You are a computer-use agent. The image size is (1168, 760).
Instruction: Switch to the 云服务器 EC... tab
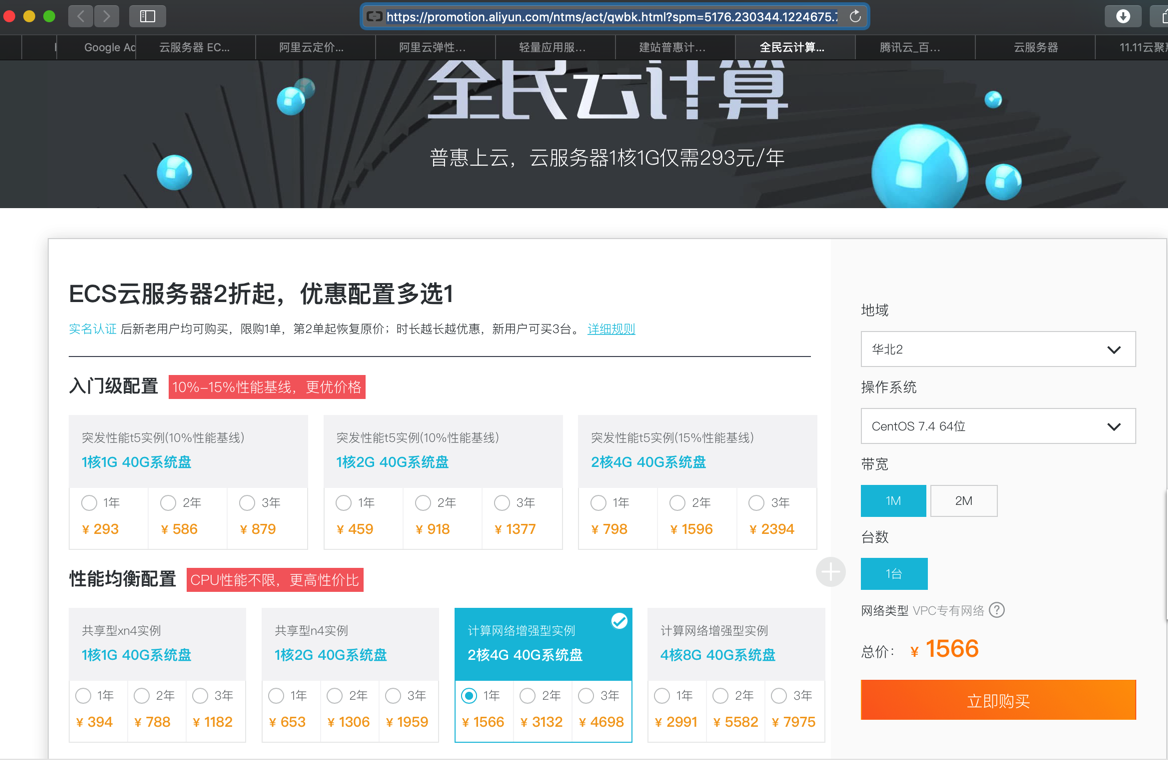pos(194,47)
